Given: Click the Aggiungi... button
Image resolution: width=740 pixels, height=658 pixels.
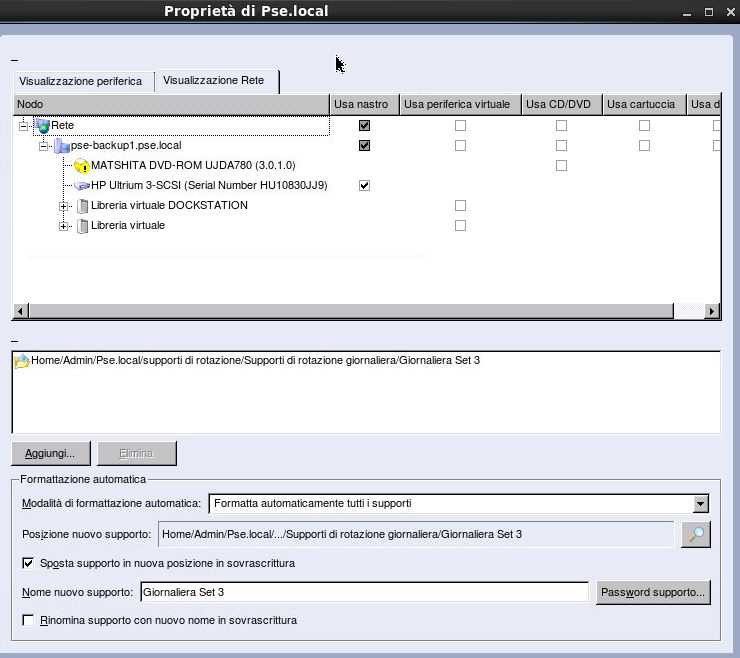Looking at the screenshot, I should point(50,453).
